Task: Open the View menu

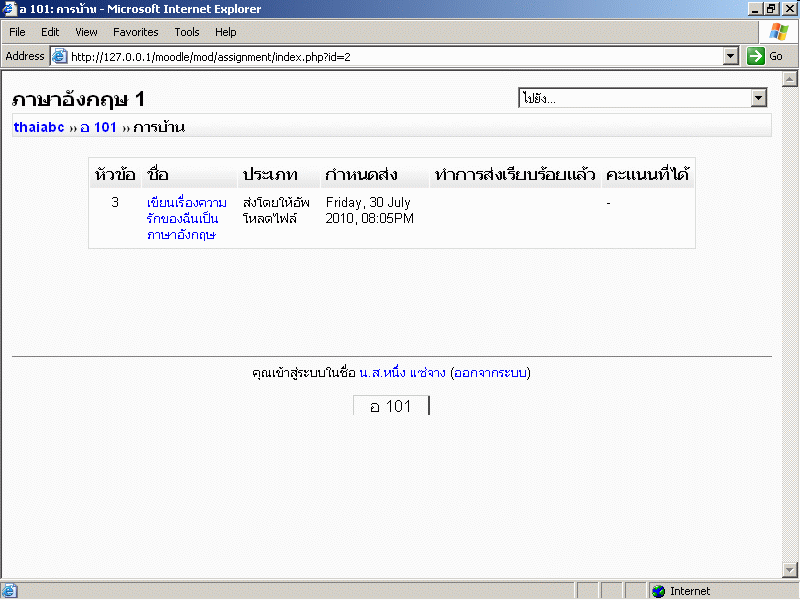Action: coord(86,32)
